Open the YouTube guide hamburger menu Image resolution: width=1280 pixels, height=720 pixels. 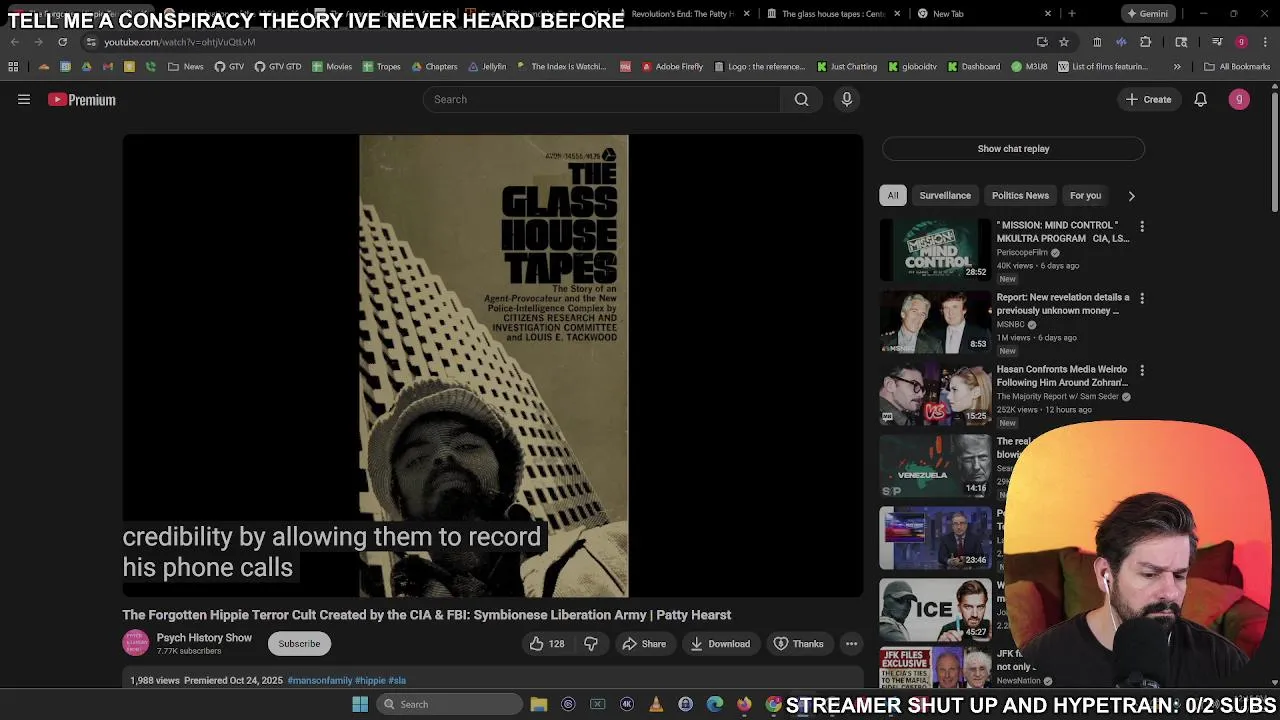click(x=24, y=99)
